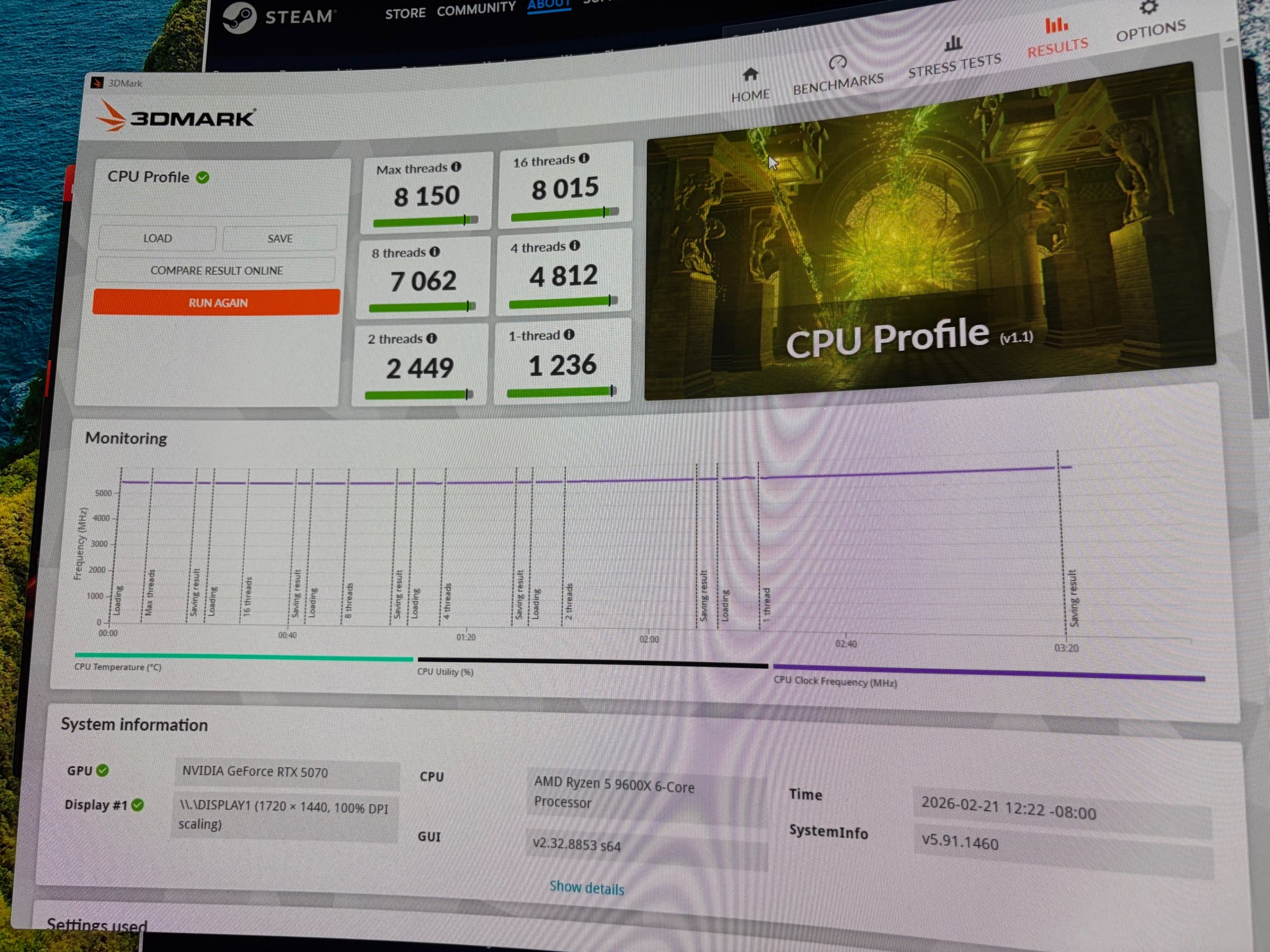Open the info icon beside 2 threads
1270x952 pixels.
432,338
